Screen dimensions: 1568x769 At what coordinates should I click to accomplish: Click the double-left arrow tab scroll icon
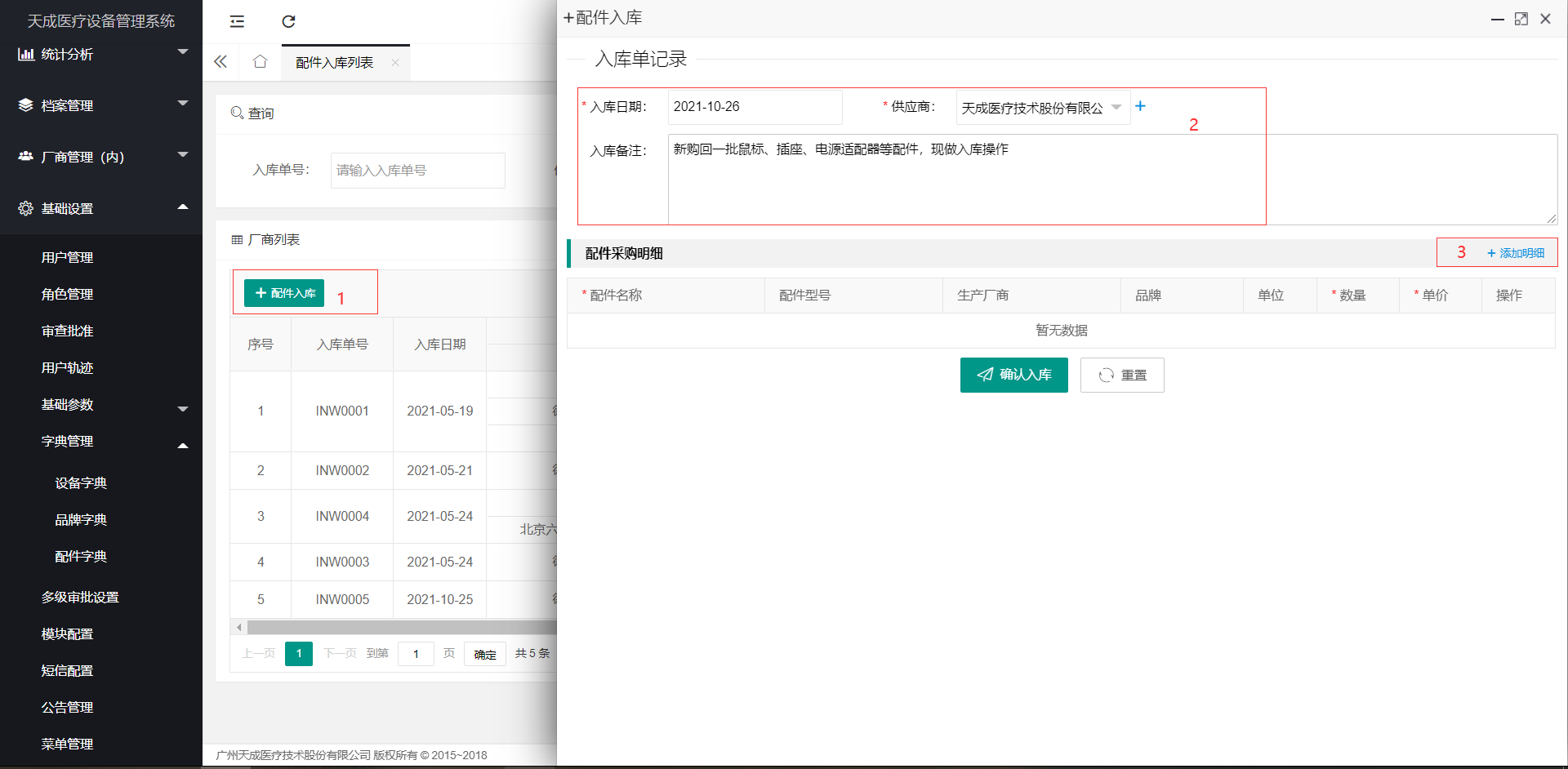tap(220, 62)
